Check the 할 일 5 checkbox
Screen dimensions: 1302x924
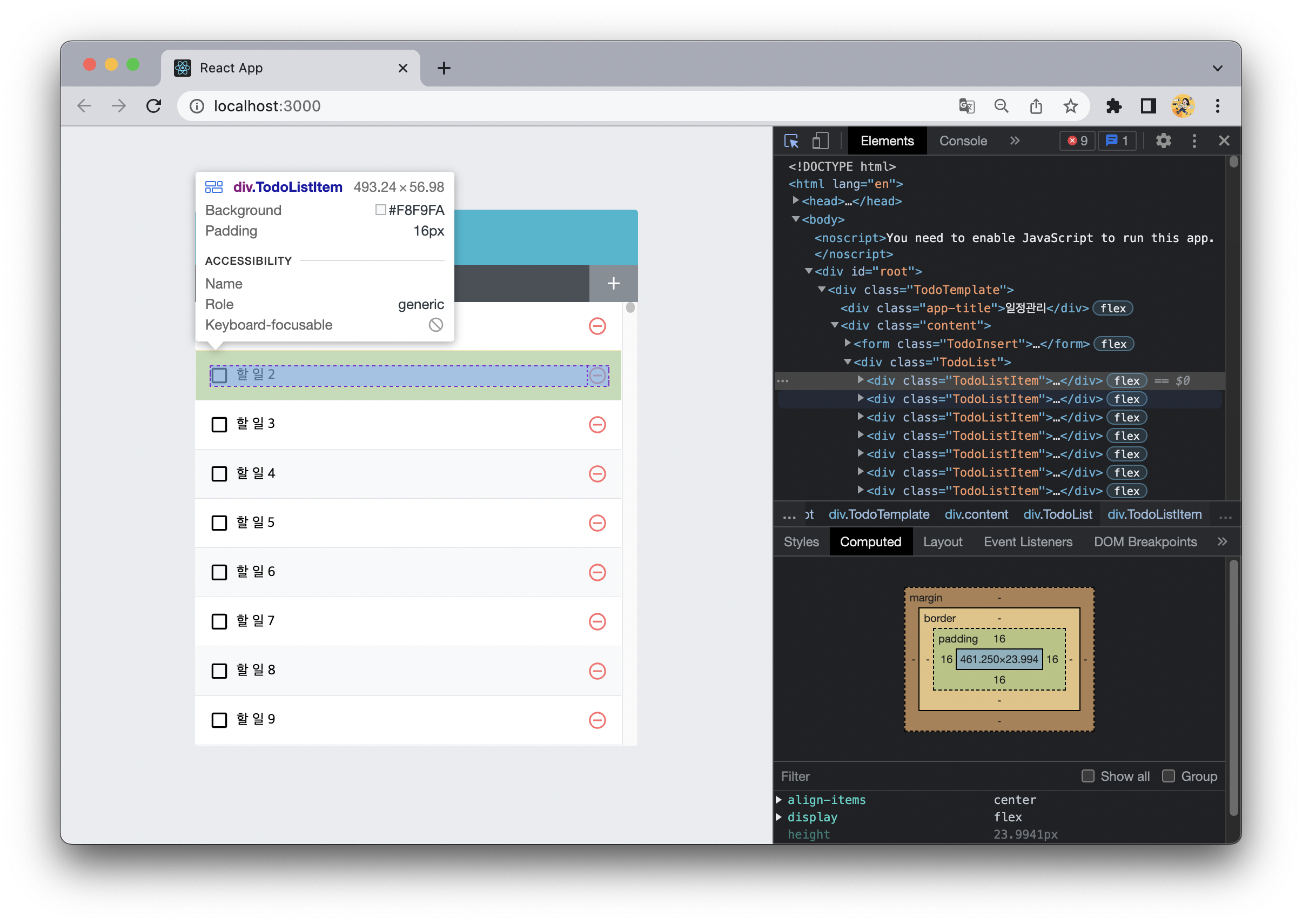pyautogui.click(x=219, y=523)
